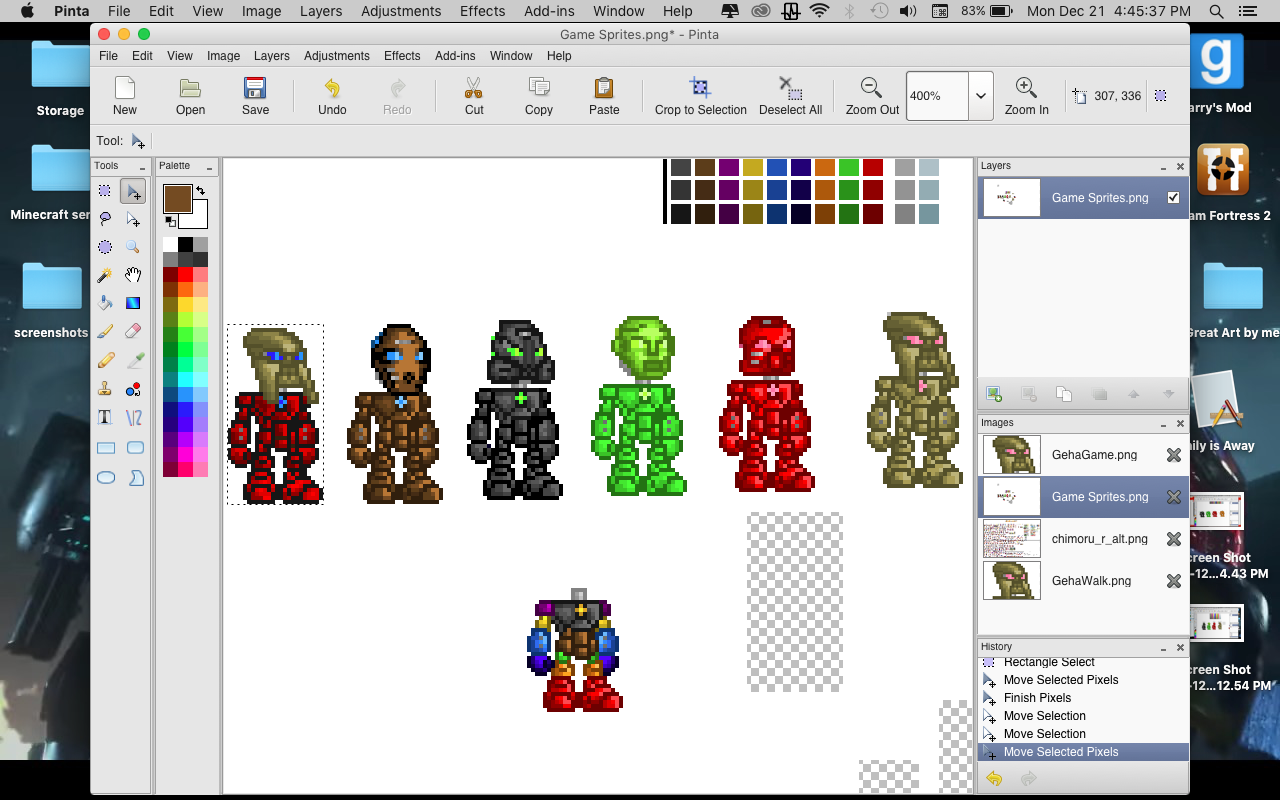
Task: Click the Deselect All button
Action: pyautogui.click(x=790, y=96)
